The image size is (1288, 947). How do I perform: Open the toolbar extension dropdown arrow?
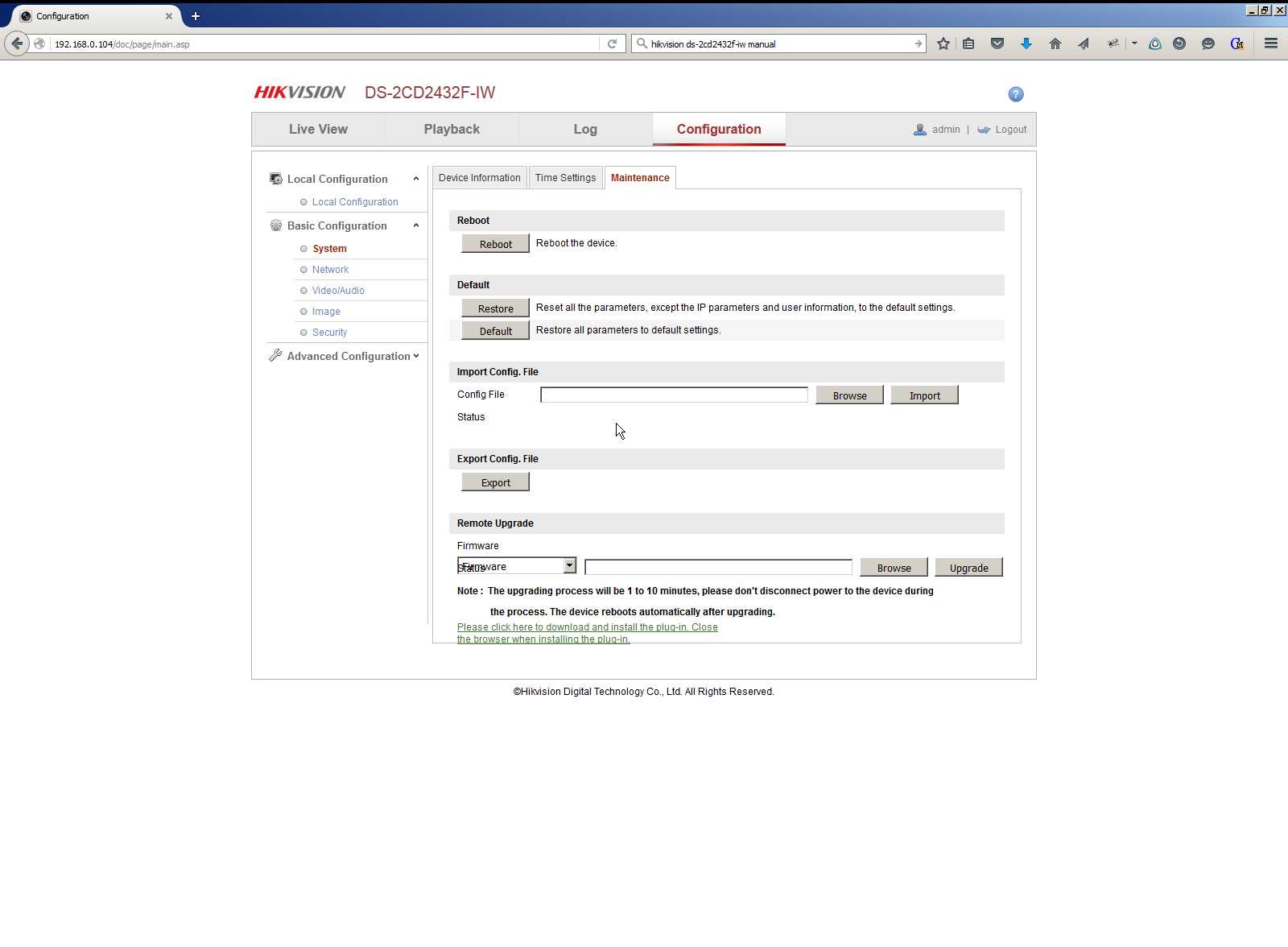click(x=1134, y=43)
